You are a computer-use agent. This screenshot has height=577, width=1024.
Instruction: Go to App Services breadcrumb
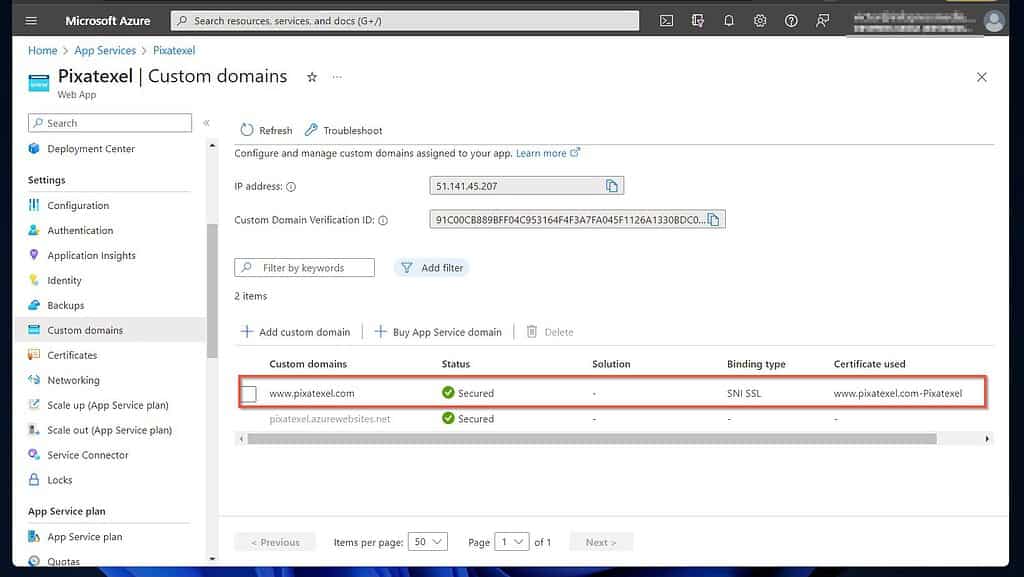click(x=105, y=50)
